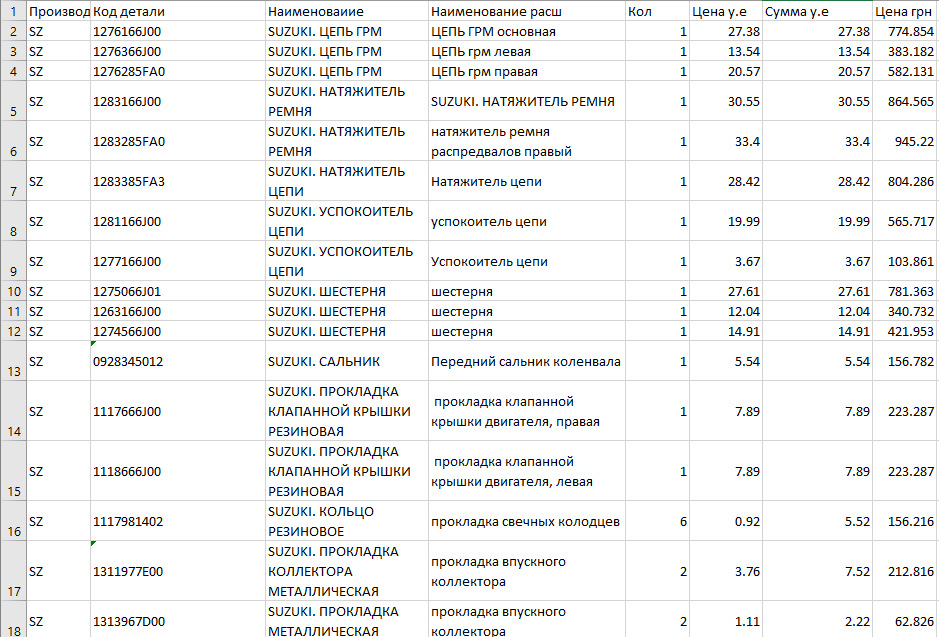The width and height of the screenshot is (939, 637).
Task: Click price cell 774.854
Action: pyautogui.click(x=905, y=31)
